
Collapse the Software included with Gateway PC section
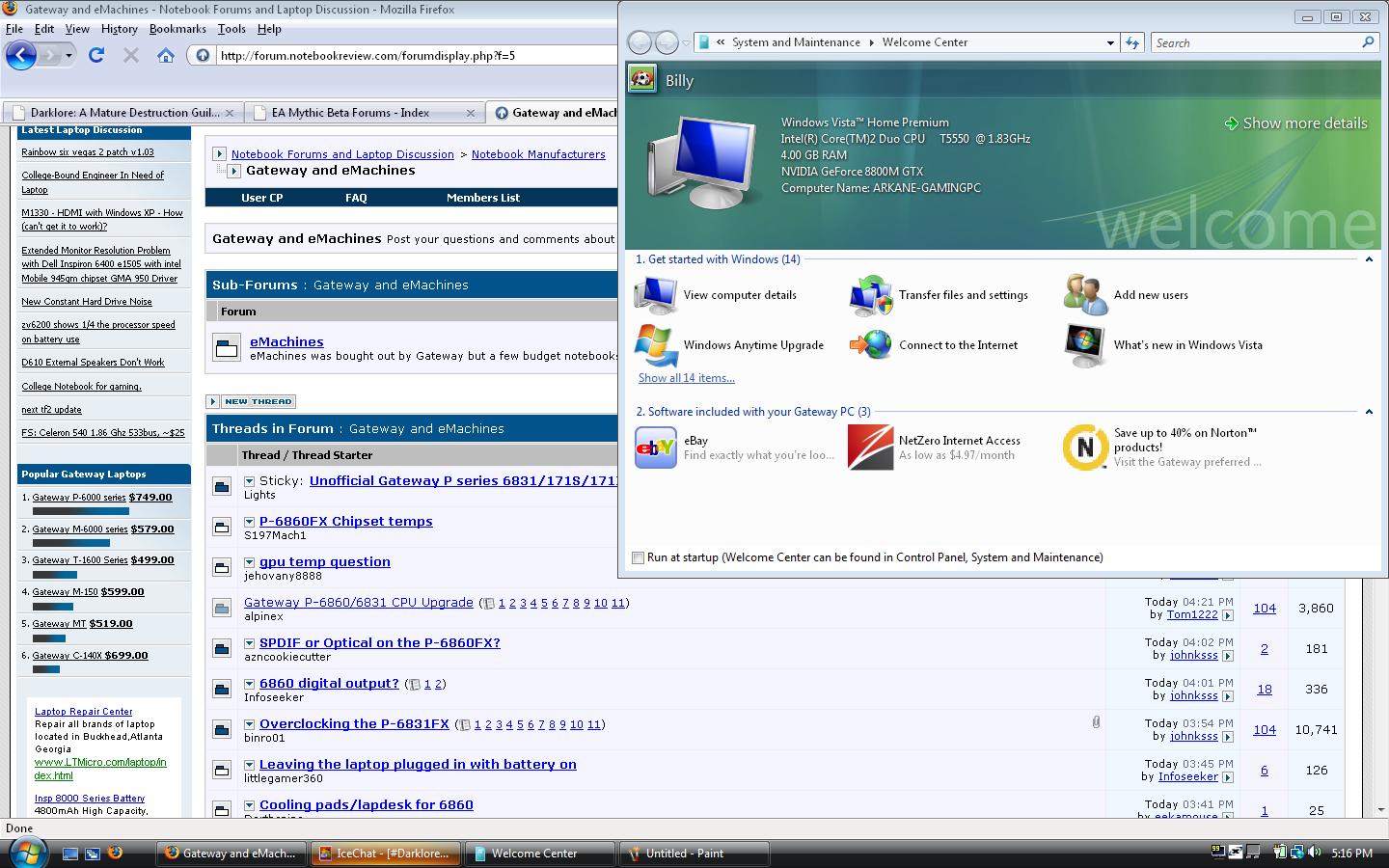pyautogui.click(x=1369, y=412)
